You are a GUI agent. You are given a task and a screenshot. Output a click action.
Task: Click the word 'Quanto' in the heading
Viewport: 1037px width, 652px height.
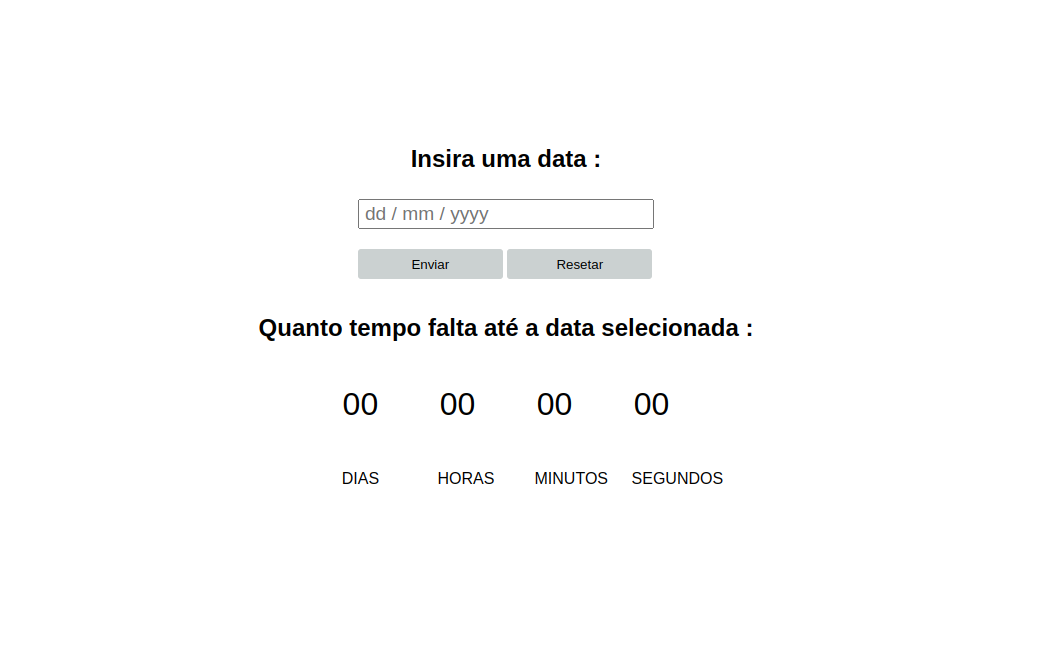click(x=296, y=328)
